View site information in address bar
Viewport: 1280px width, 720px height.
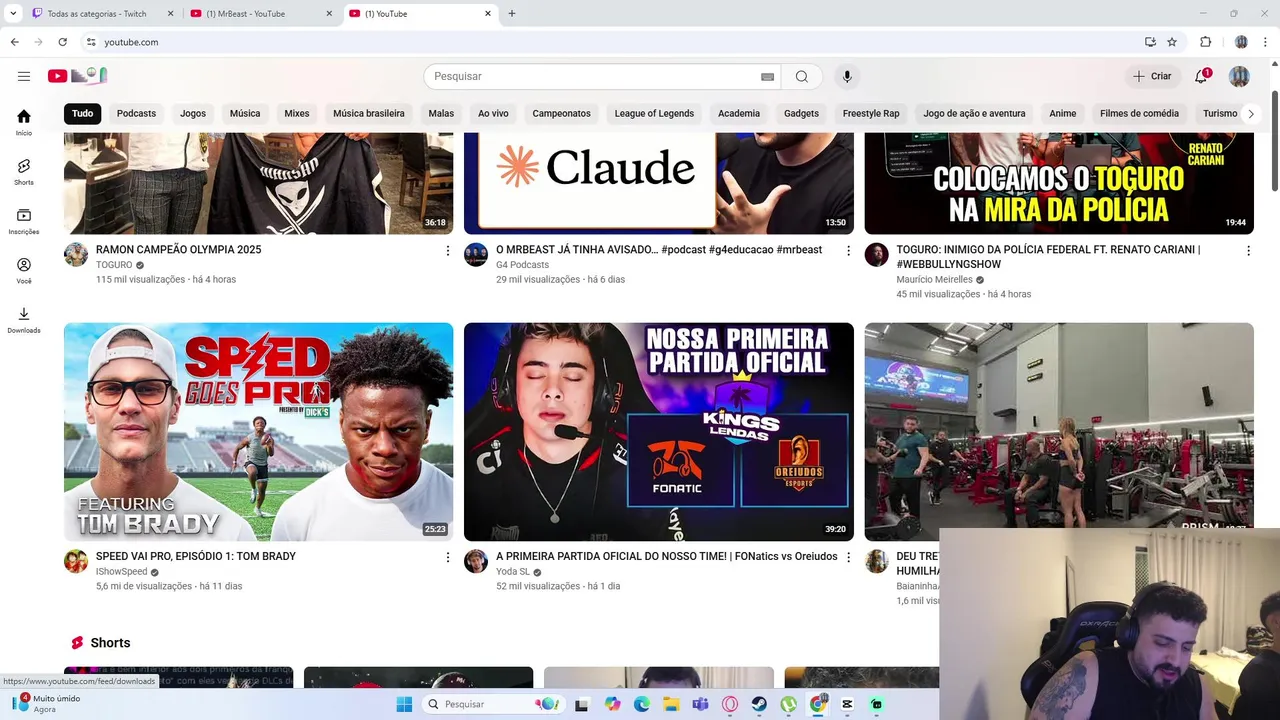click(91, 42)
